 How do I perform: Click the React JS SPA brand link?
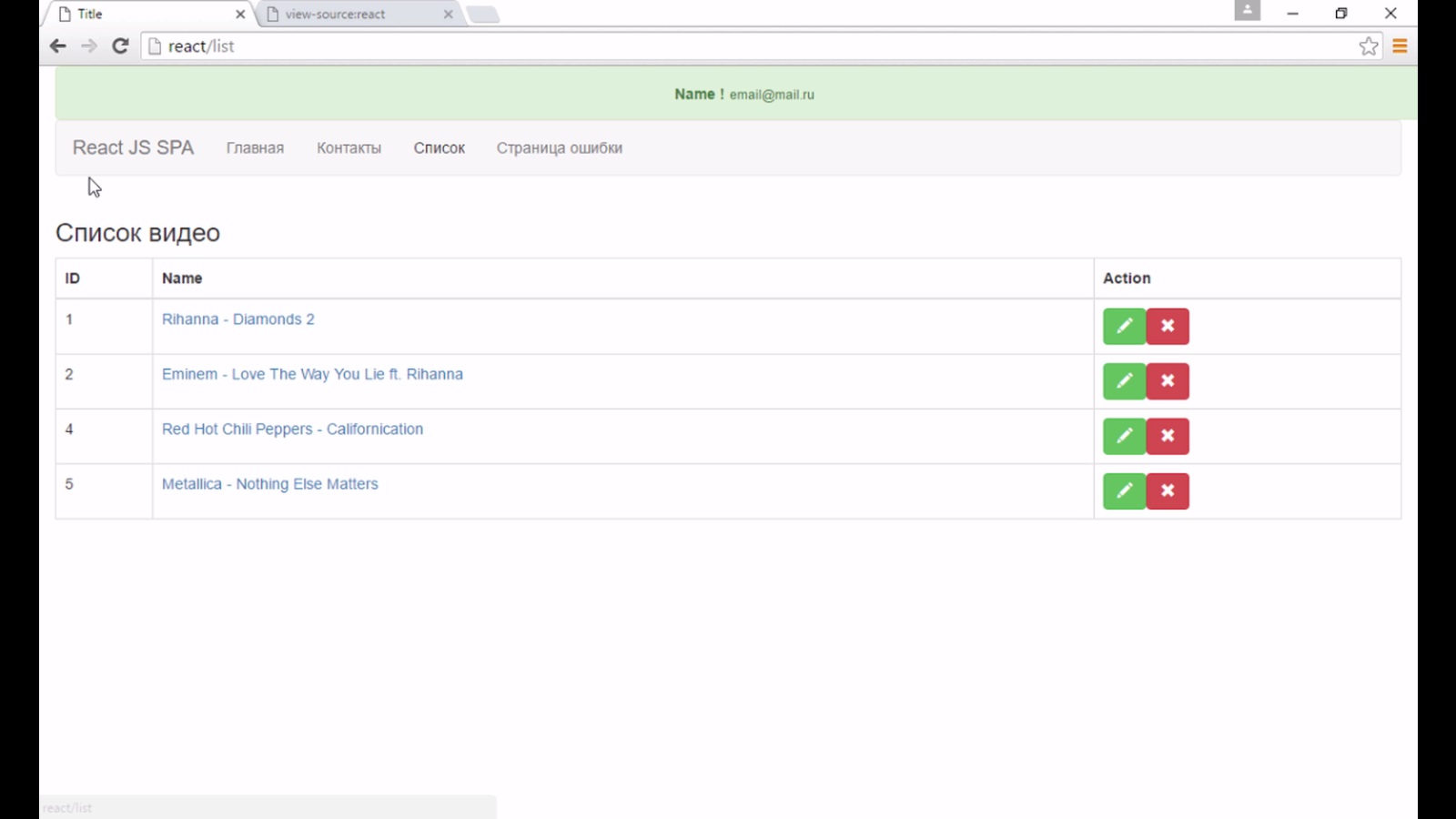(x=133, y=148)
